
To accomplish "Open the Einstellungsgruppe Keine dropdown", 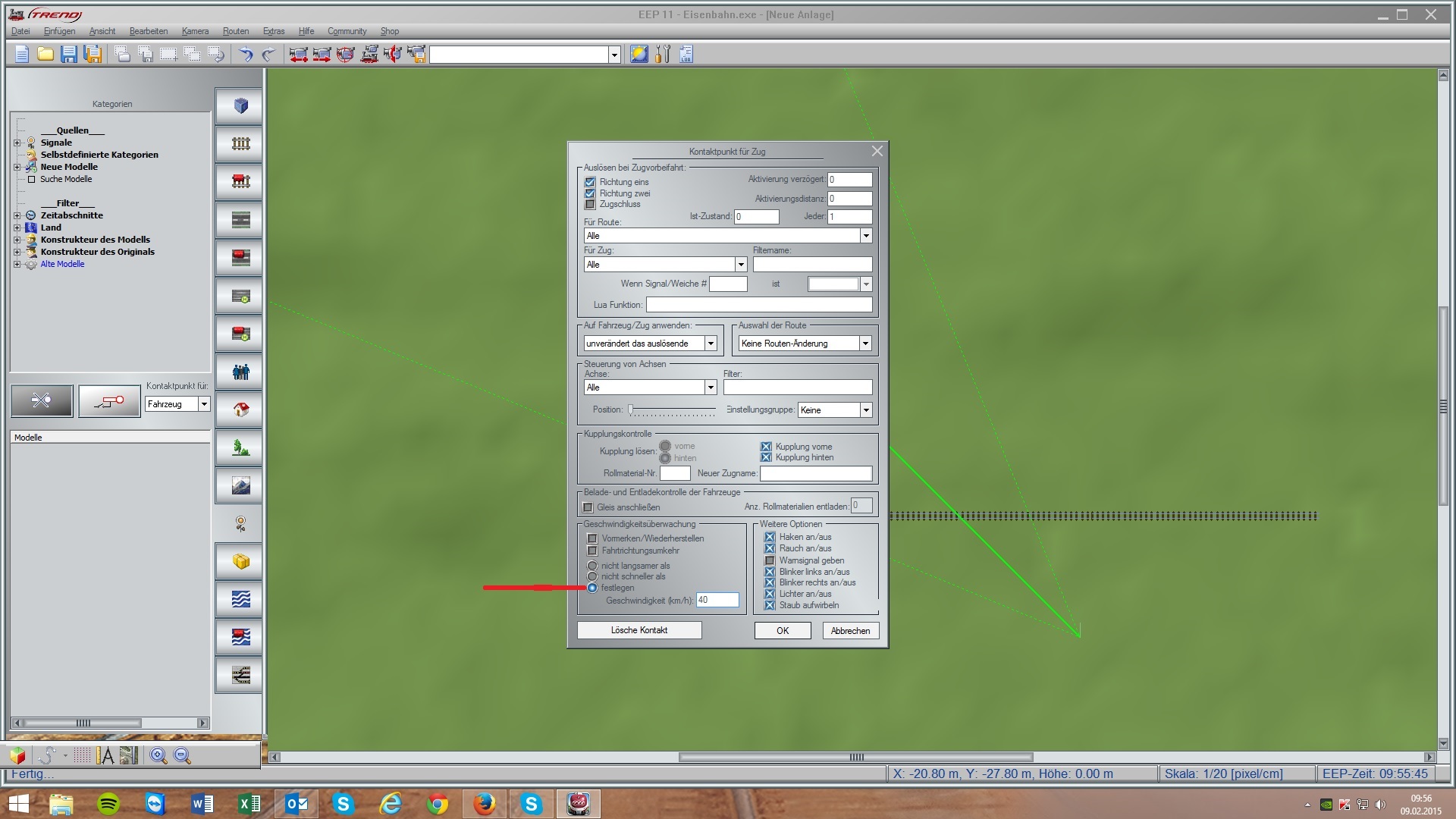I will (x=865, y=410).
